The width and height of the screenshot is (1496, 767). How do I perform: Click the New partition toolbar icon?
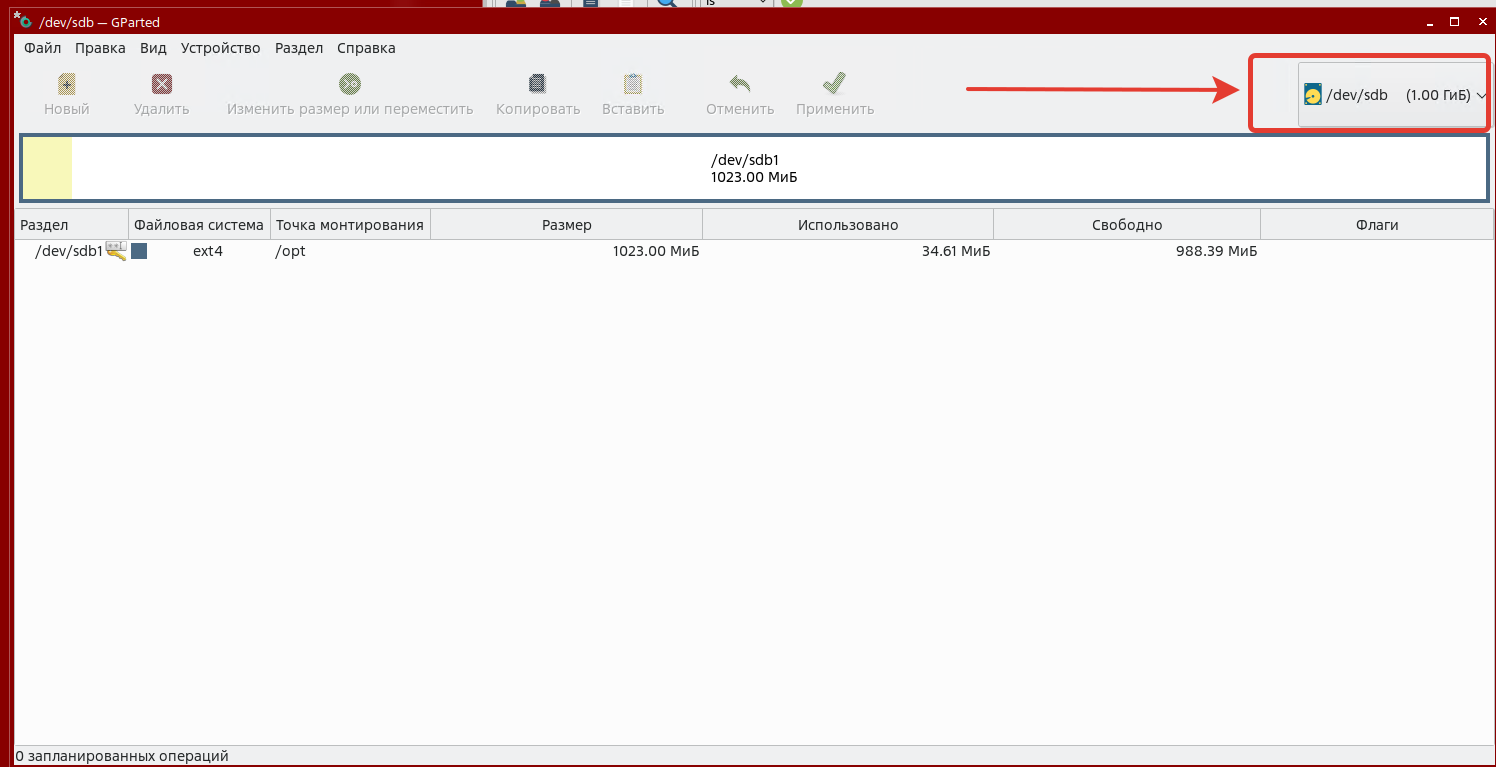67,84
